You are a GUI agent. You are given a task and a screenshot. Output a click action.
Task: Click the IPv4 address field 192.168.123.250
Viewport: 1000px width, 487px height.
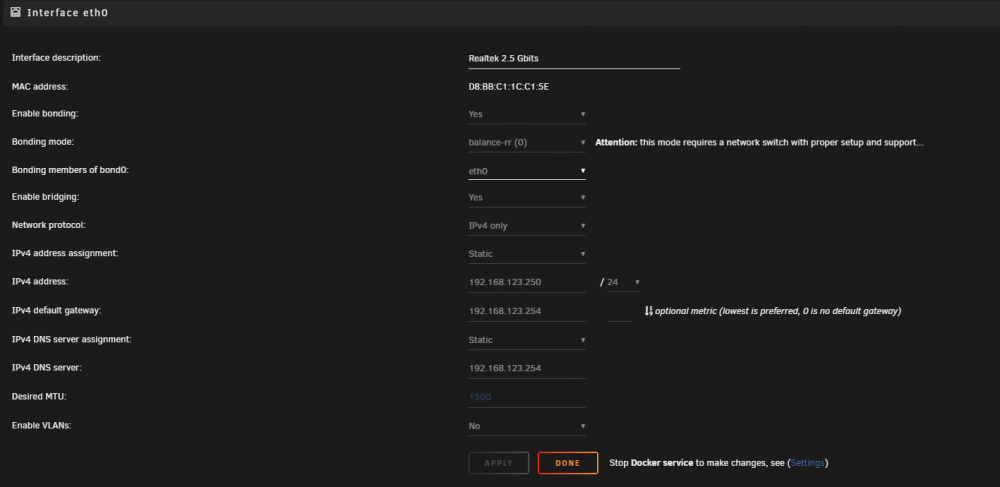[527, 282]
